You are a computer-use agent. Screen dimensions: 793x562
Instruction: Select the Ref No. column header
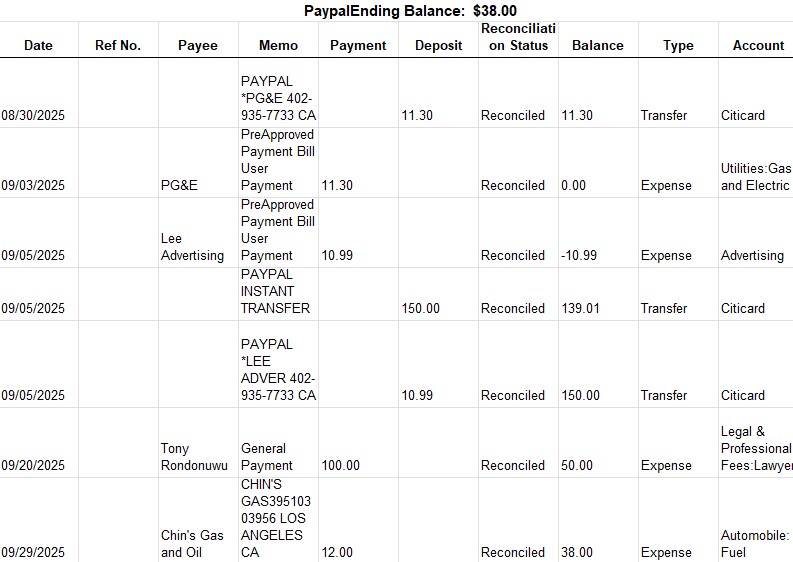pos(118,45)
